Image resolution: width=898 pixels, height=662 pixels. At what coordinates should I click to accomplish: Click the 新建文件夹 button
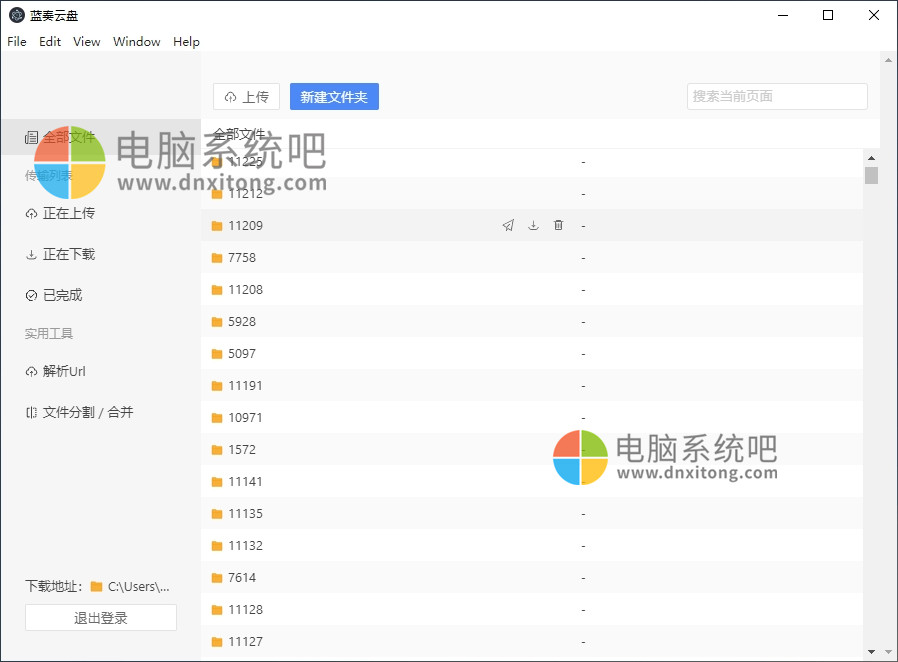[334, 96]
